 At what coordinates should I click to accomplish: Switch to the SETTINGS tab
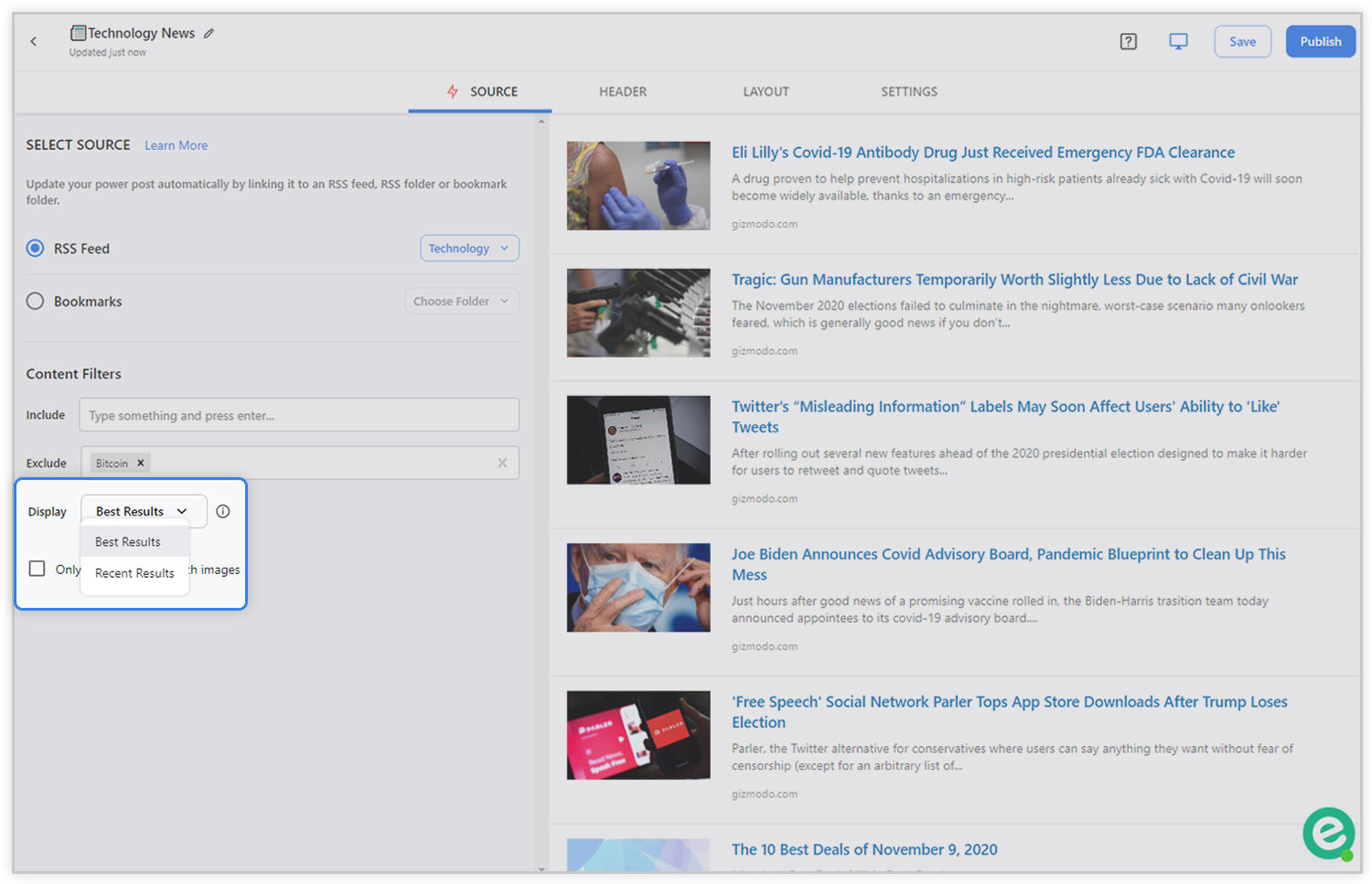coord(909,91)
